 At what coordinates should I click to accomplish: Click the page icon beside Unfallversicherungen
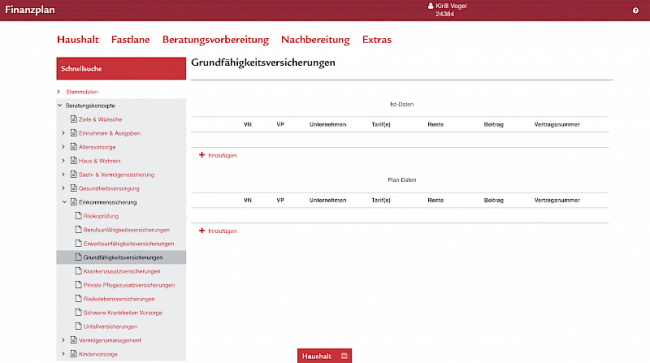click(78, 326)
